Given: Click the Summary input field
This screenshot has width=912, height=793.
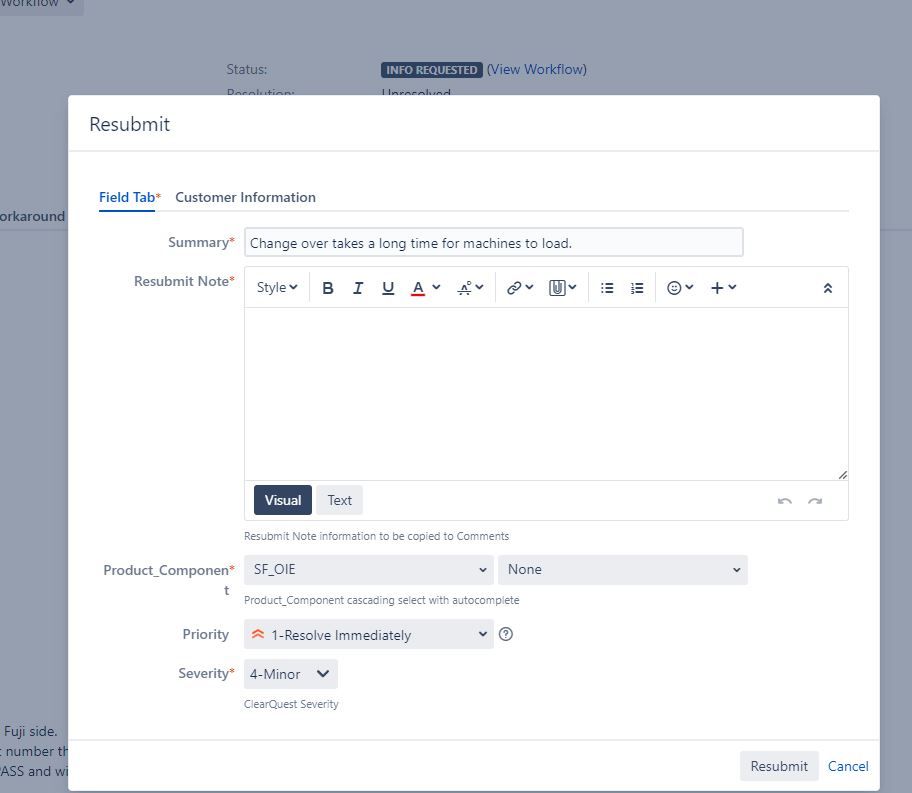Looking at the screenshot, I should [494, 243].
